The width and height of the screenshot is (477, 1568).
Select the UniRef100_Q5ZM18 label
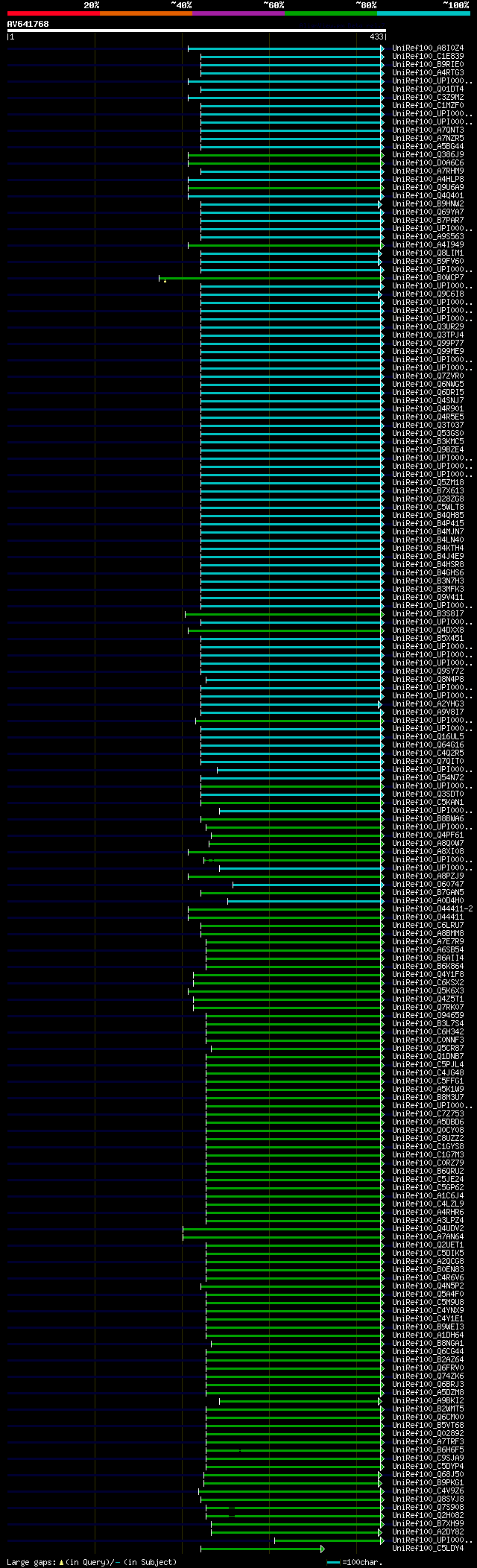(428, 483)
